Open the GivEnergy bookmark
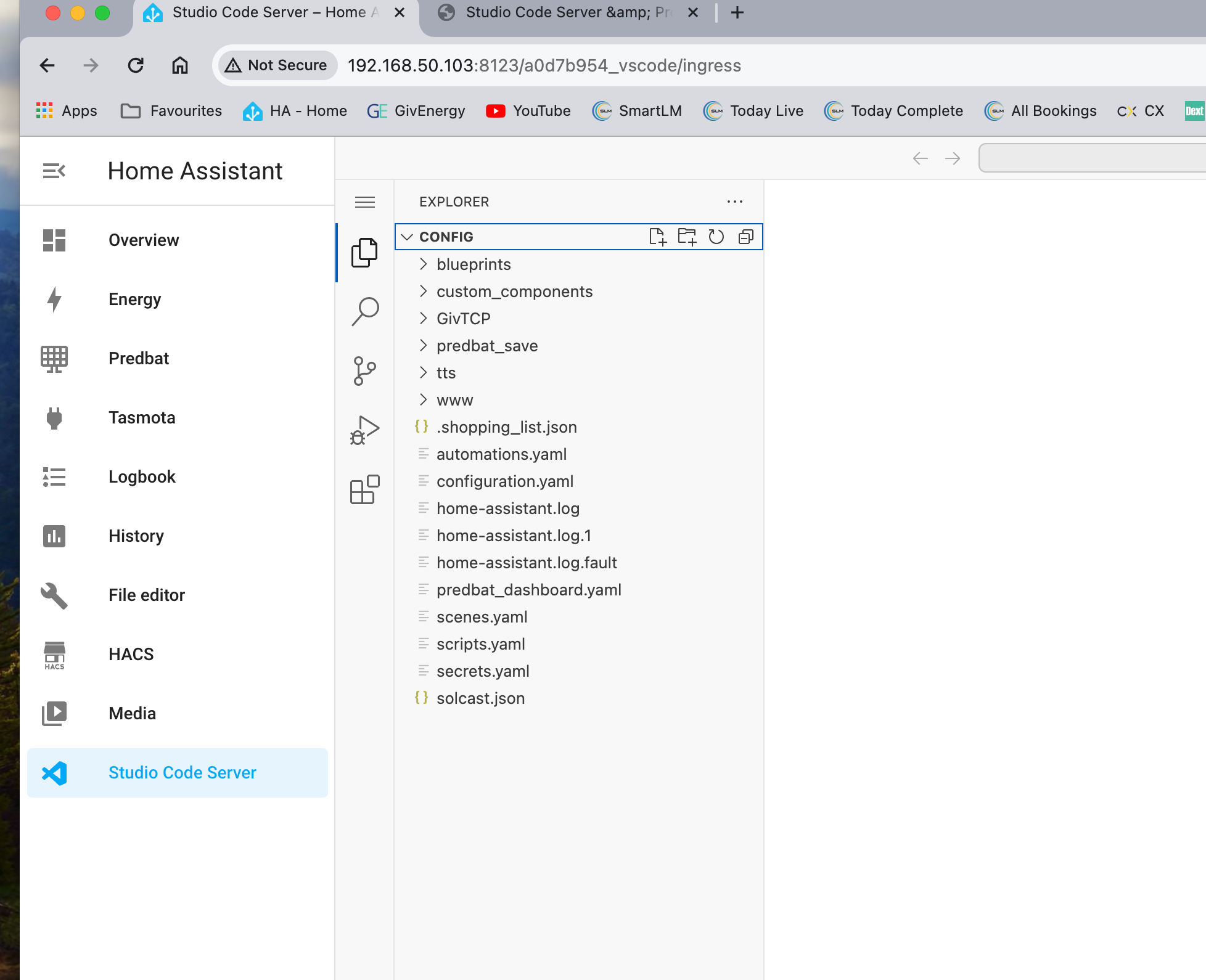This screenshot has height=980, width=1206. pyautogui.click(x=416, y=111)
